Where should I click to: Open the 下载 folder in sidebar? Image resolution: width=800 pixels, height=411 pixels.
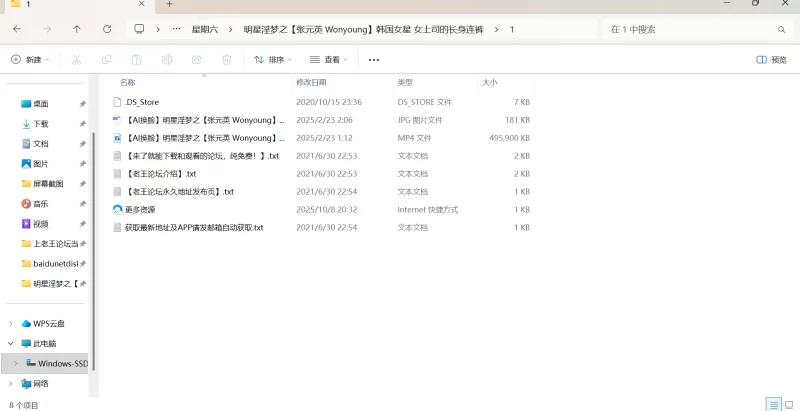(x=40, y=124)
